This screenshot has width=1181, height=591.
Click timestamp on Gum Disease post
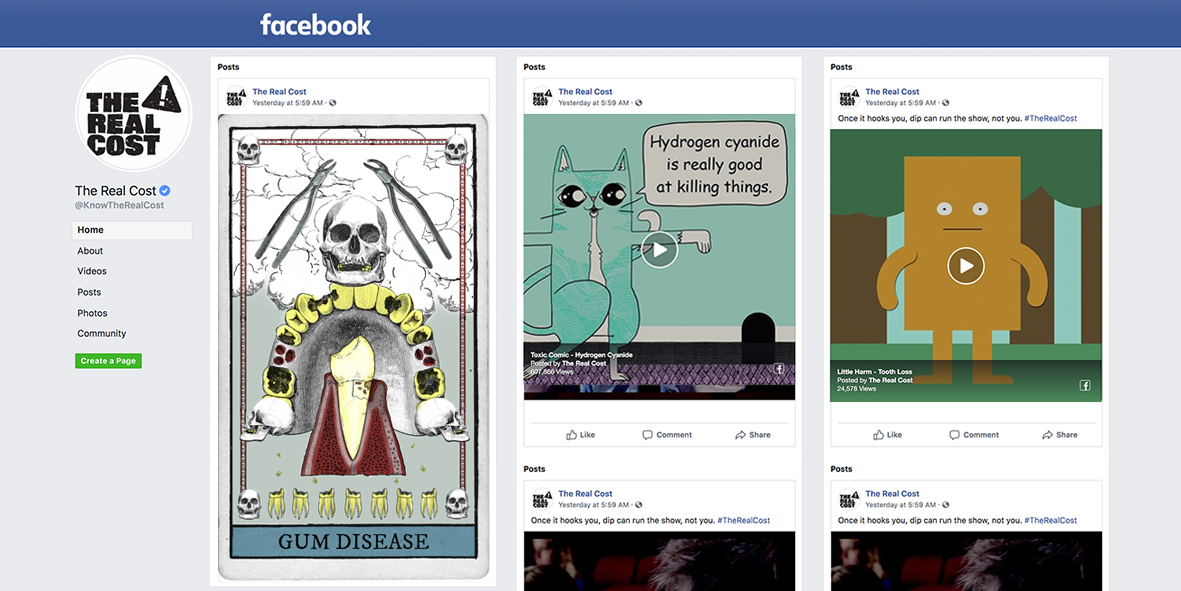(x=288, y=102)
